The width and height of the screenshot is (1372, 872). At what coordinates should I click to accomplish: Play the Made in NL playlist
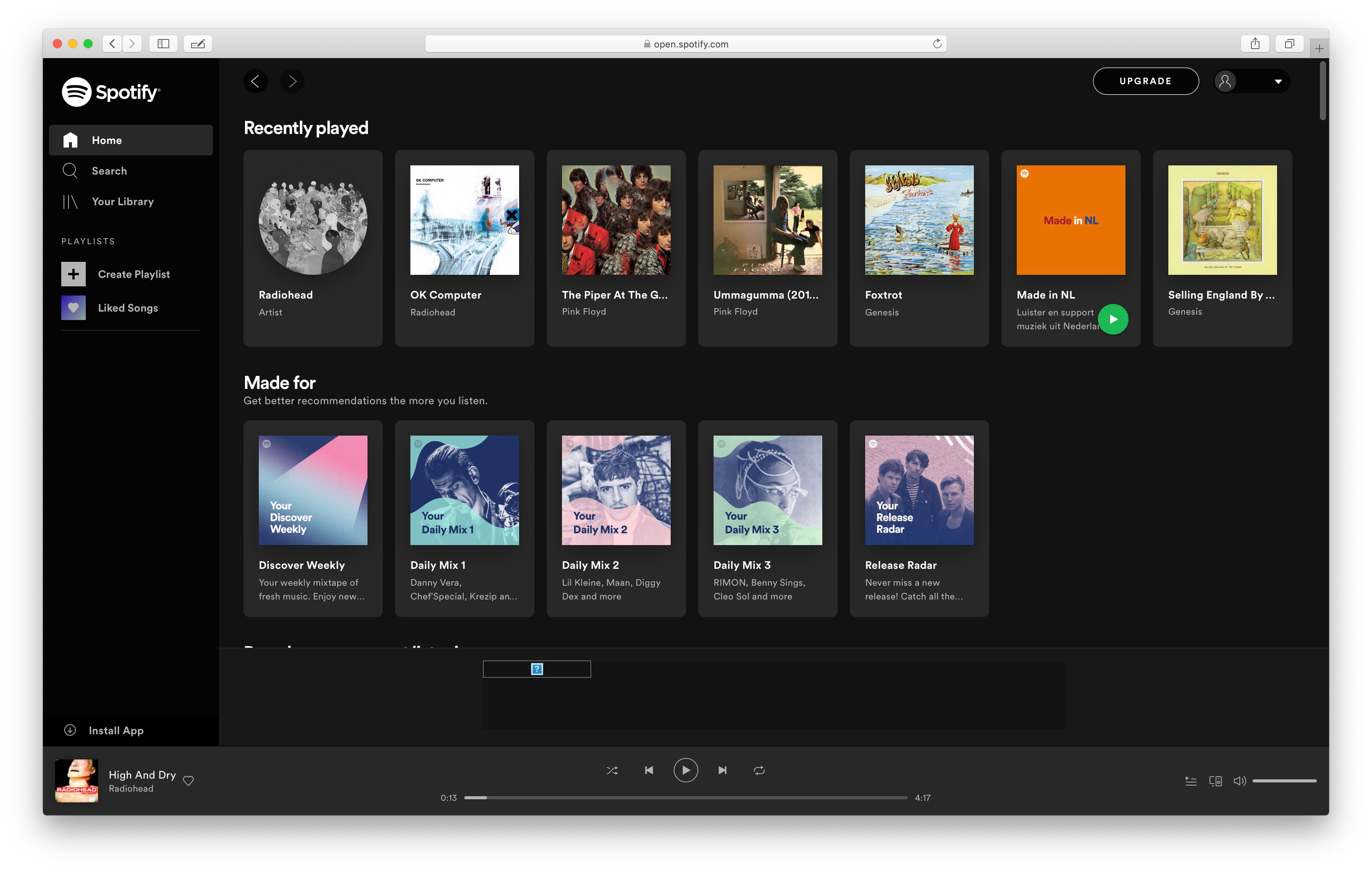pyautogui.click(x=1113, y=320)
